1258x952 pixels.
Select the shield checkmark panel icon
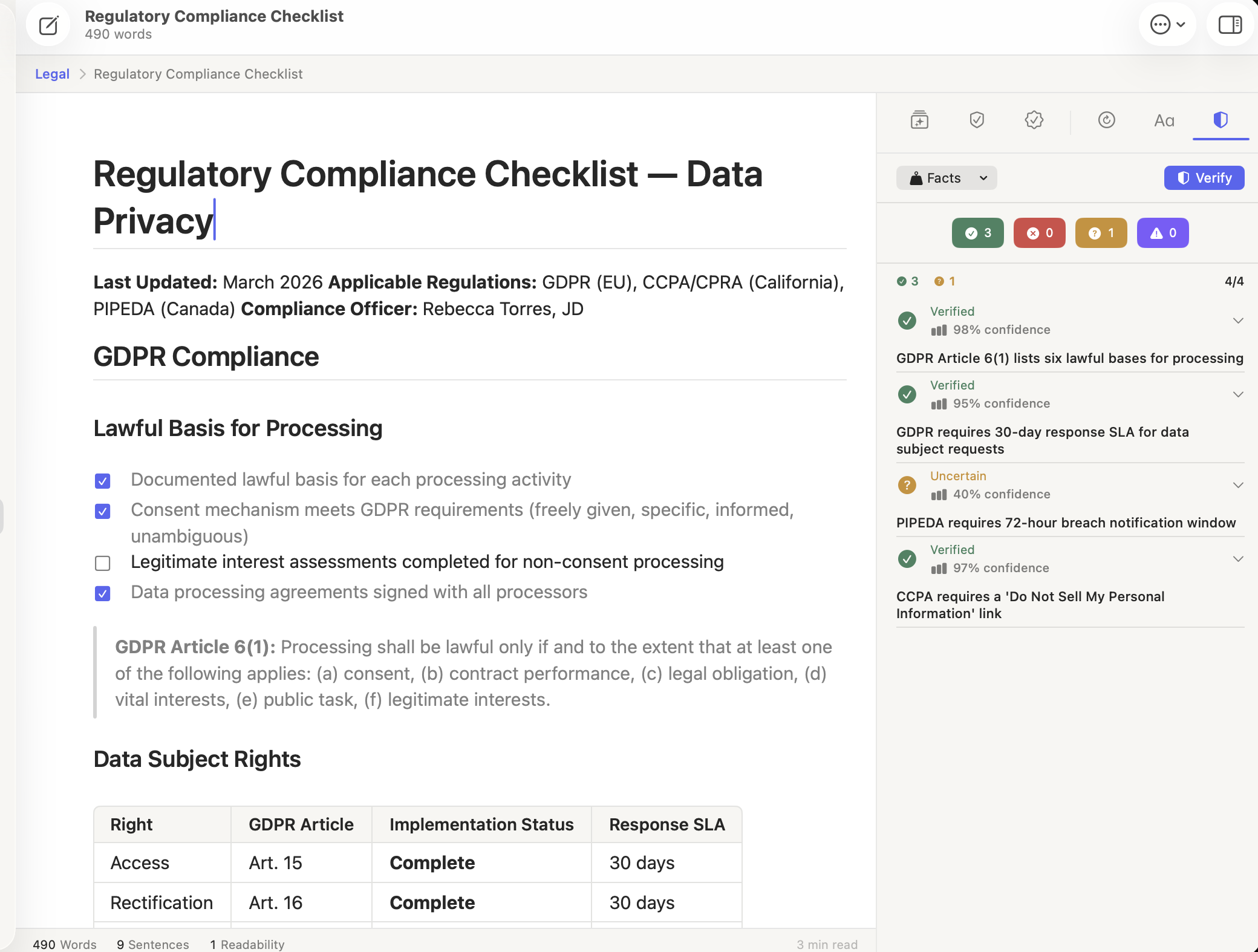[x=977, y=120]
